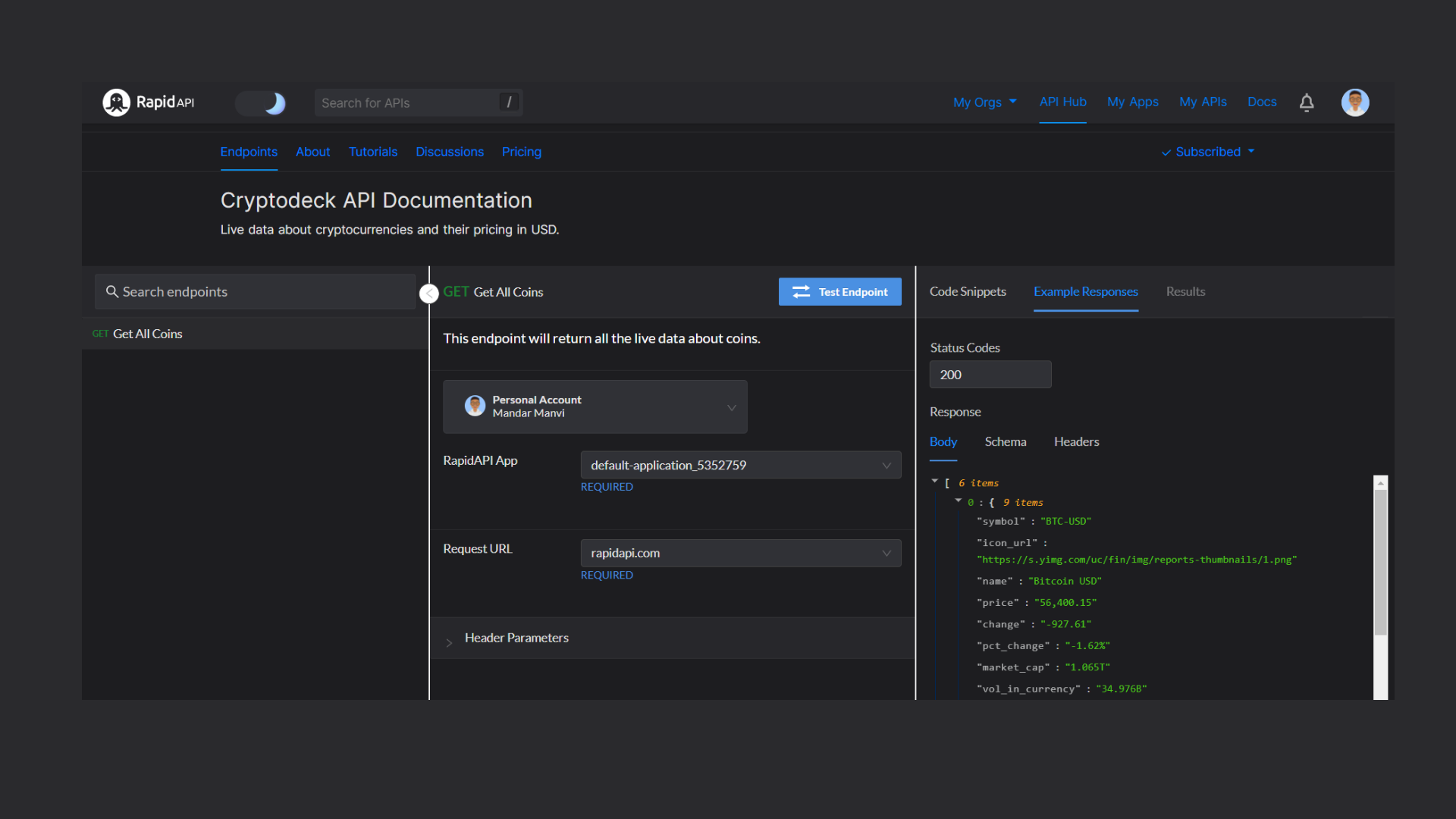Switch to the Schema response tab
This screenshot has height=819, width=1456.
pos(1005,442)
